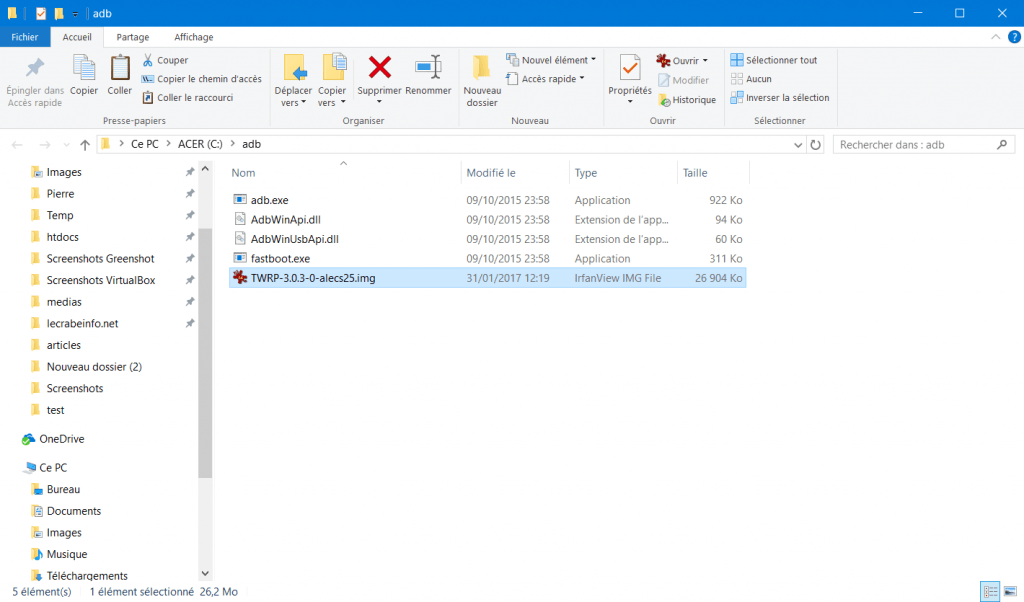Viewport: 1024px width, 602px height.
Task: Open the medias folder
Action: pyautogui.click(x=63, y=302)
